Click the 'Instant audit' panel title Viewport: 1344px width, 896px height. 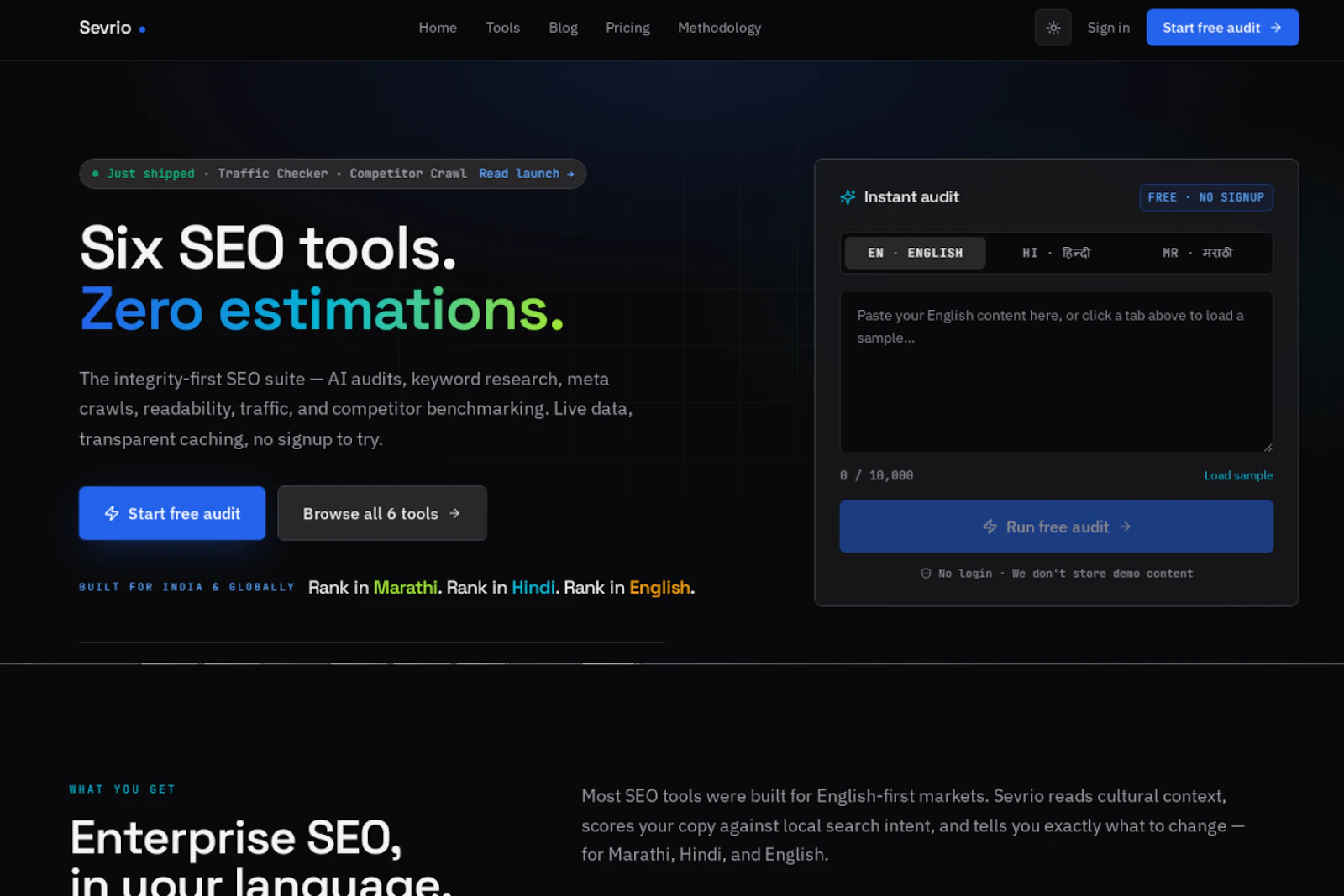tap(911, 196)
